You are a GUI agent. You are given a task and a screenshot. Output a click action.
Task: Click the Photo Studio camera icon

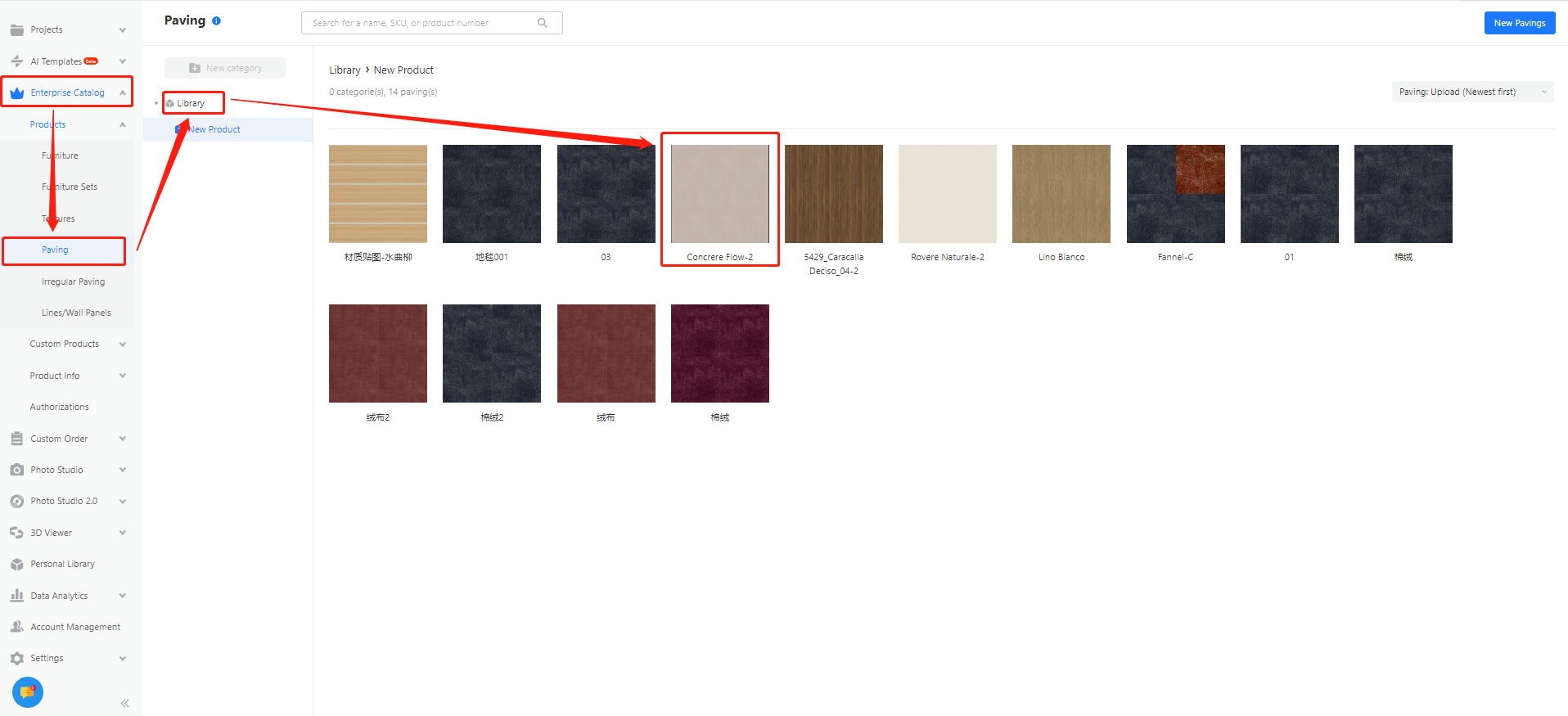[x=16, y=470]
